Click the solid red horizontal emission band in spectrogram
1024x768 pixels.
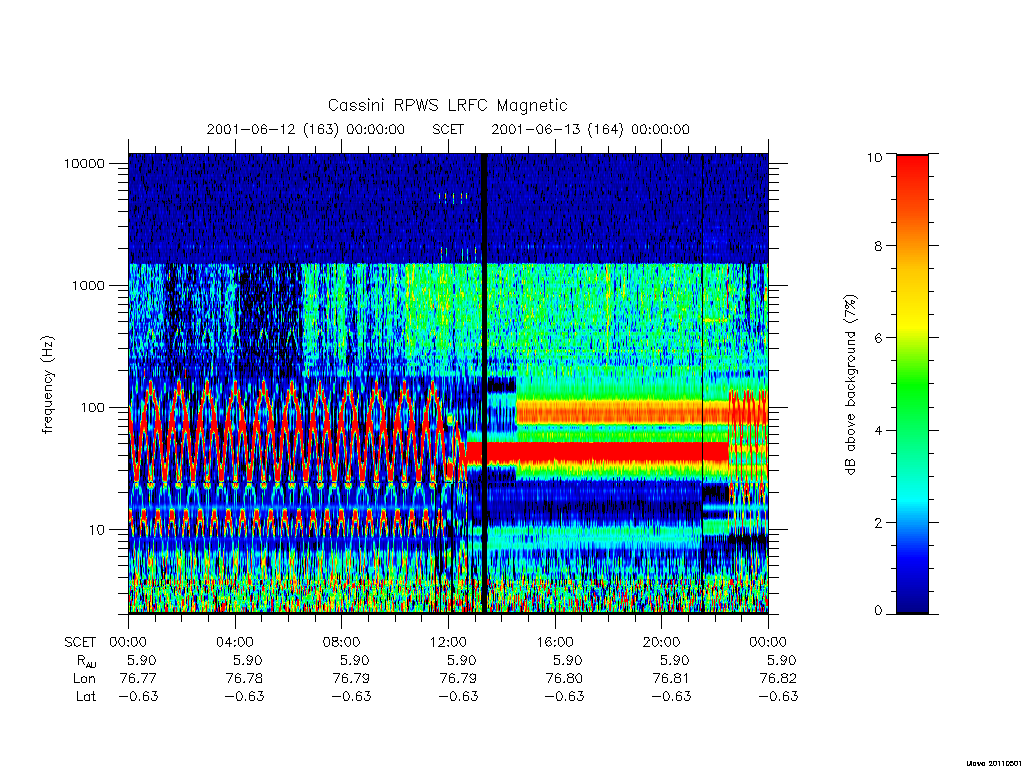tap(598, 452)
